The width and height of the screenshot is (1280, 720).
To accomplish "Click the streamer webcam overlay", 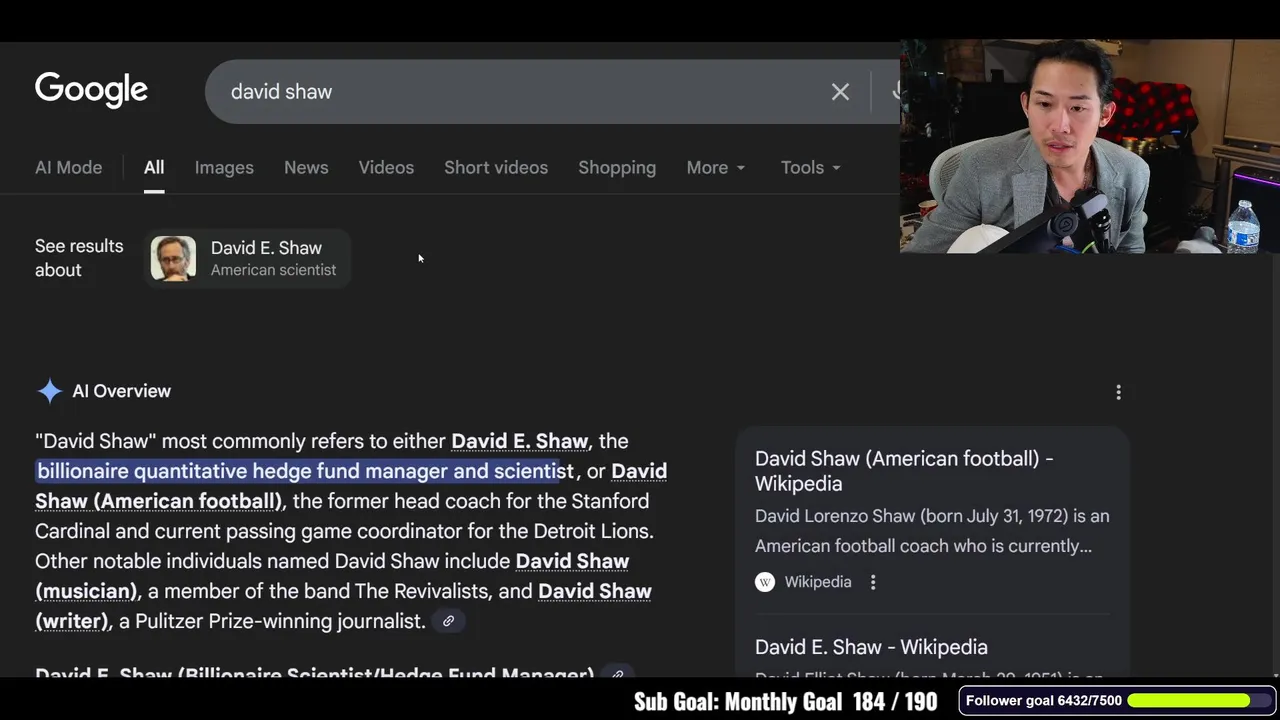I will pos(1090,146).
